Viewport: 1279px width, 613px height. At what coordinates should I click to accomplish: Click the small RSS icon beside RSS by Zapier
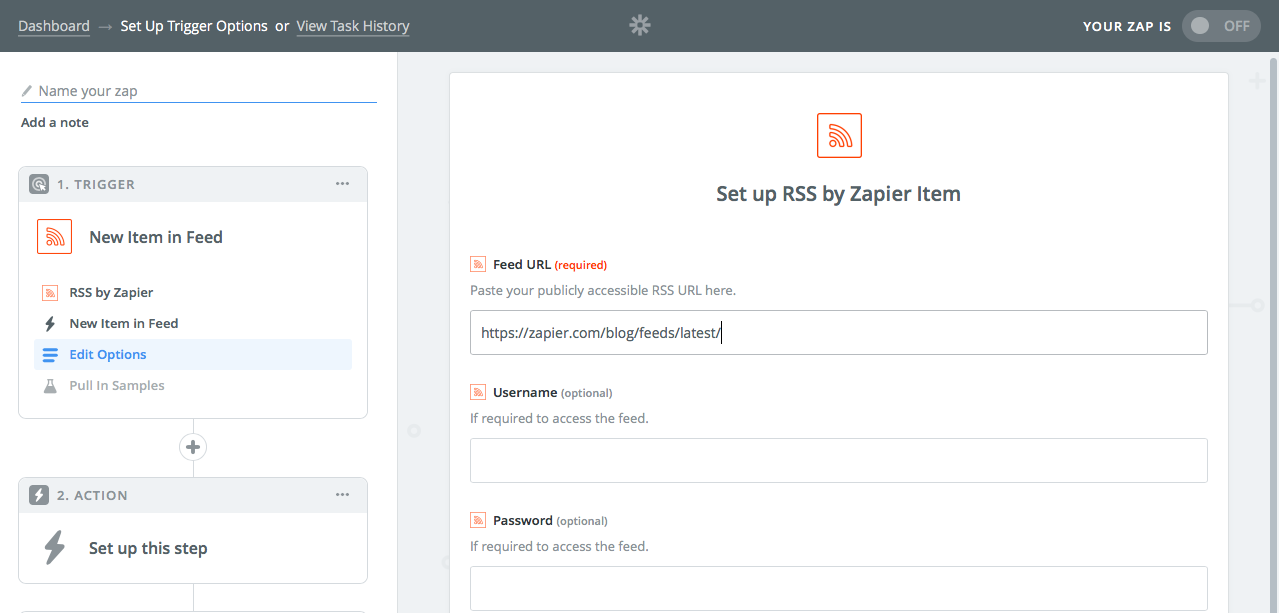[x=50, y=293]
